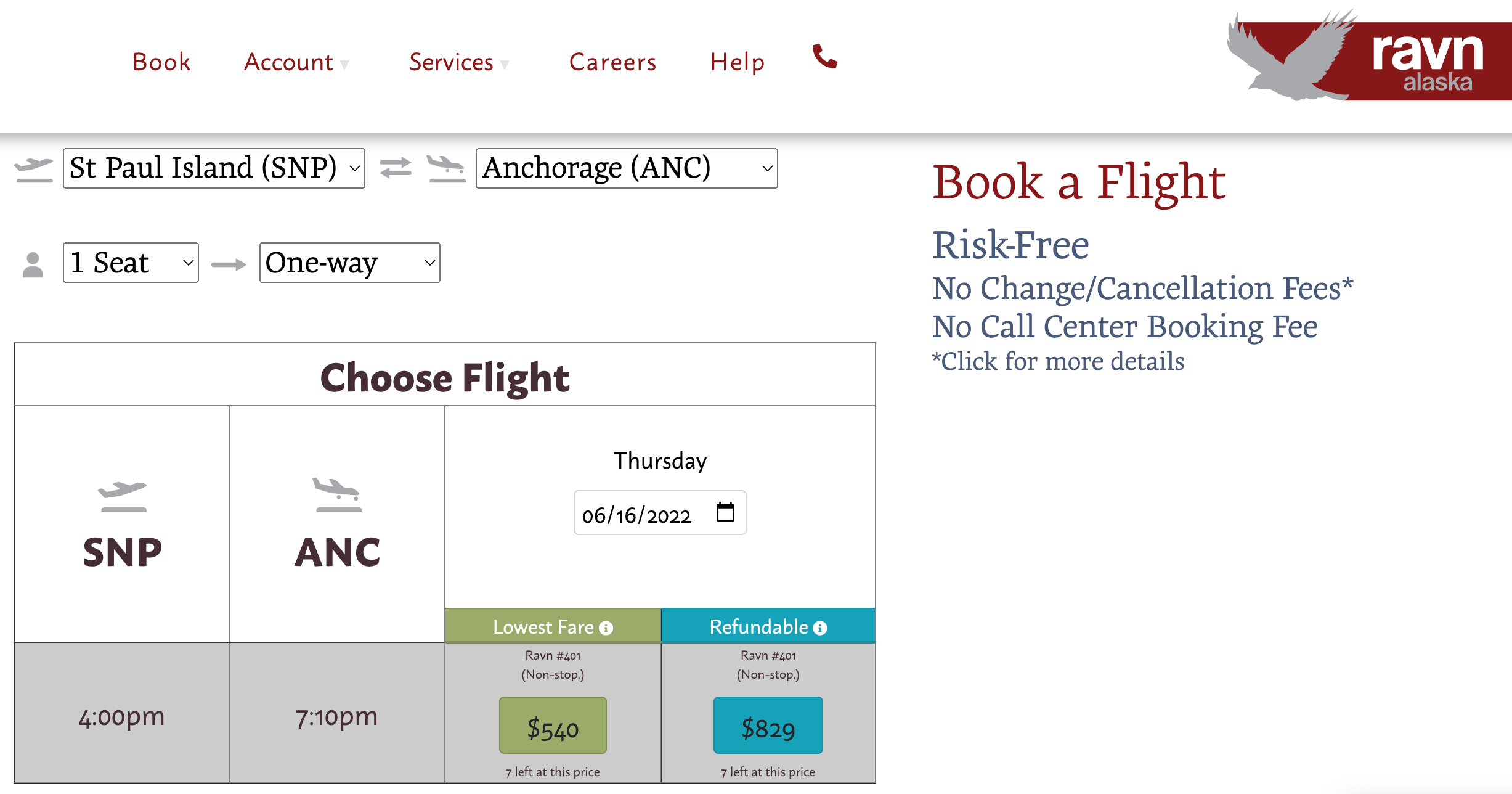Screen dimensions: 1512x794
Task: Select the $829 Refundable fare option
Action: point(768,726)
